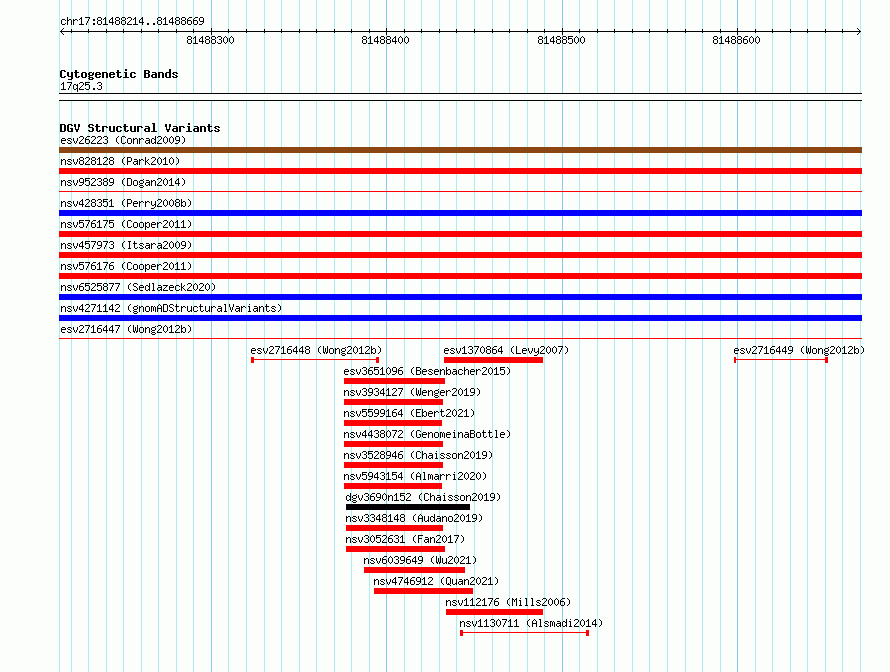Click the DGV Structural Variants track title
The height and width of the screenshot is (672, 890).
coord(140,128)
